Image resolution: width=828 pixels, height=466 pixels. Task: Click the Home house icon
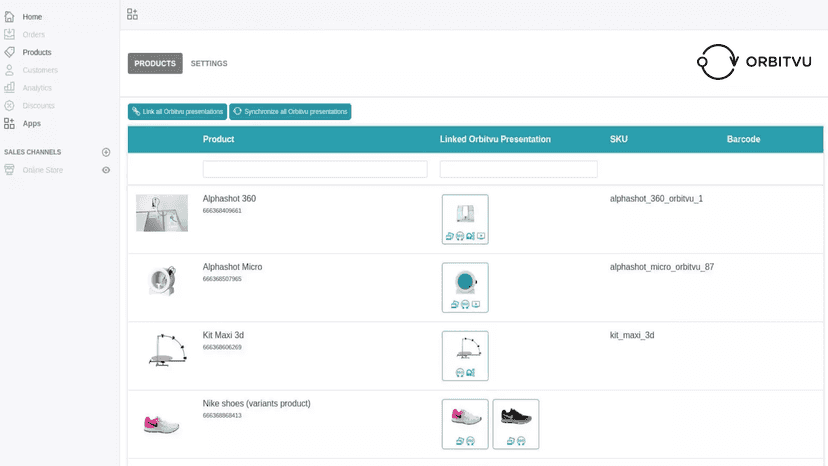[10, 17]
